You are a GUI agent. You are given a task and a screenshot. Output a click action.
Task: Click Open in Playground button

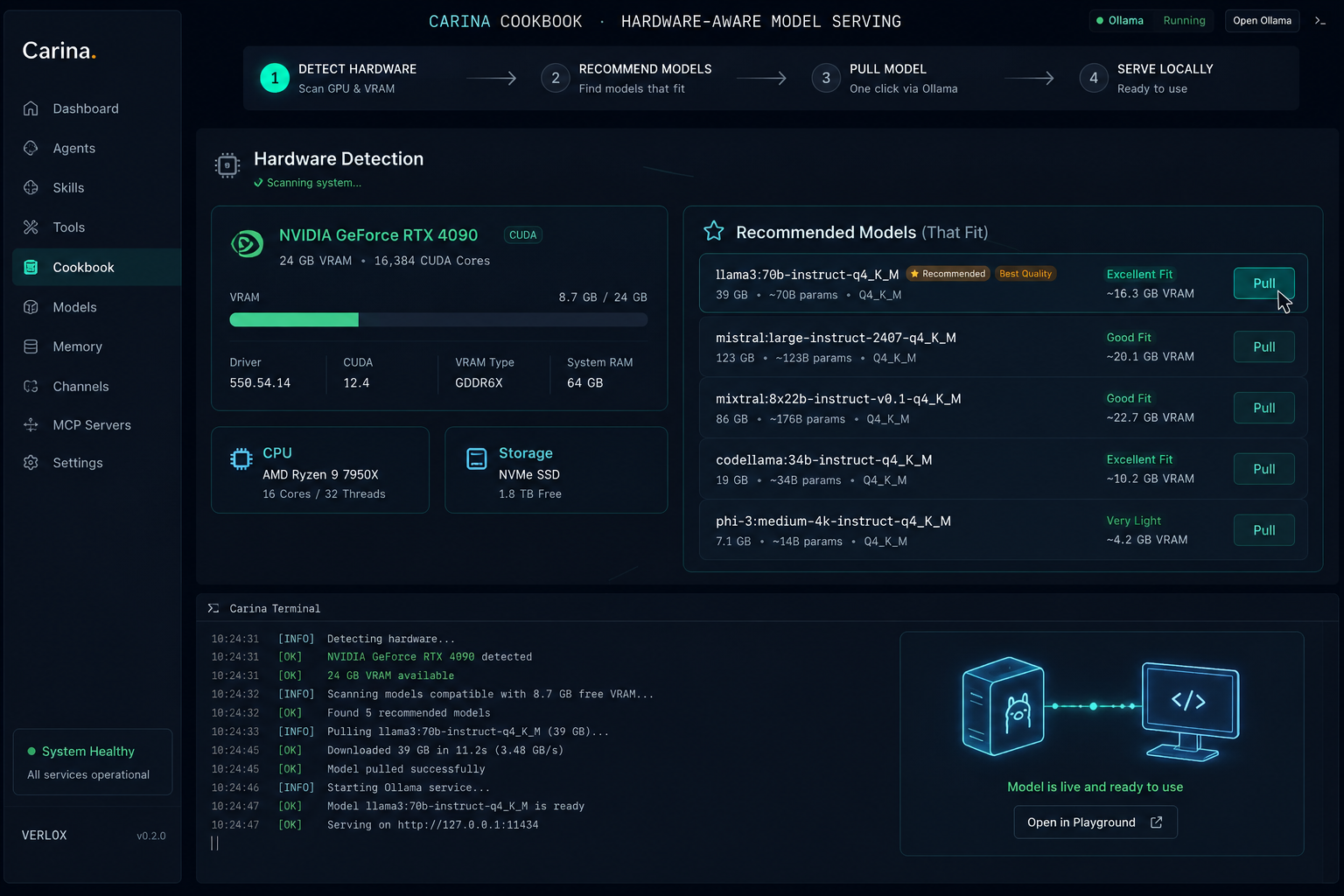click(x=1095, y=822)
